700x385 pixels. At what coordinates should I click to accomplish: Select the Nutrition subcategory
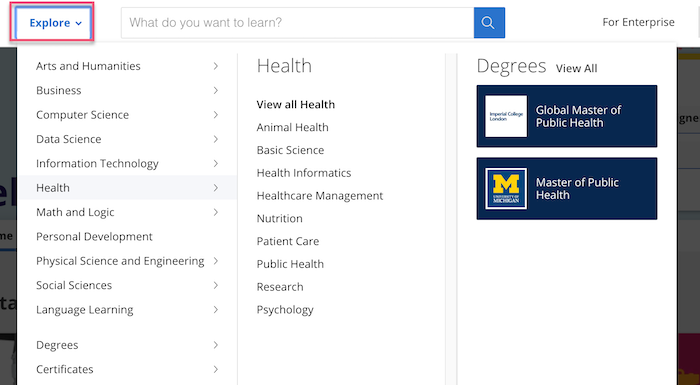point(279,218)
